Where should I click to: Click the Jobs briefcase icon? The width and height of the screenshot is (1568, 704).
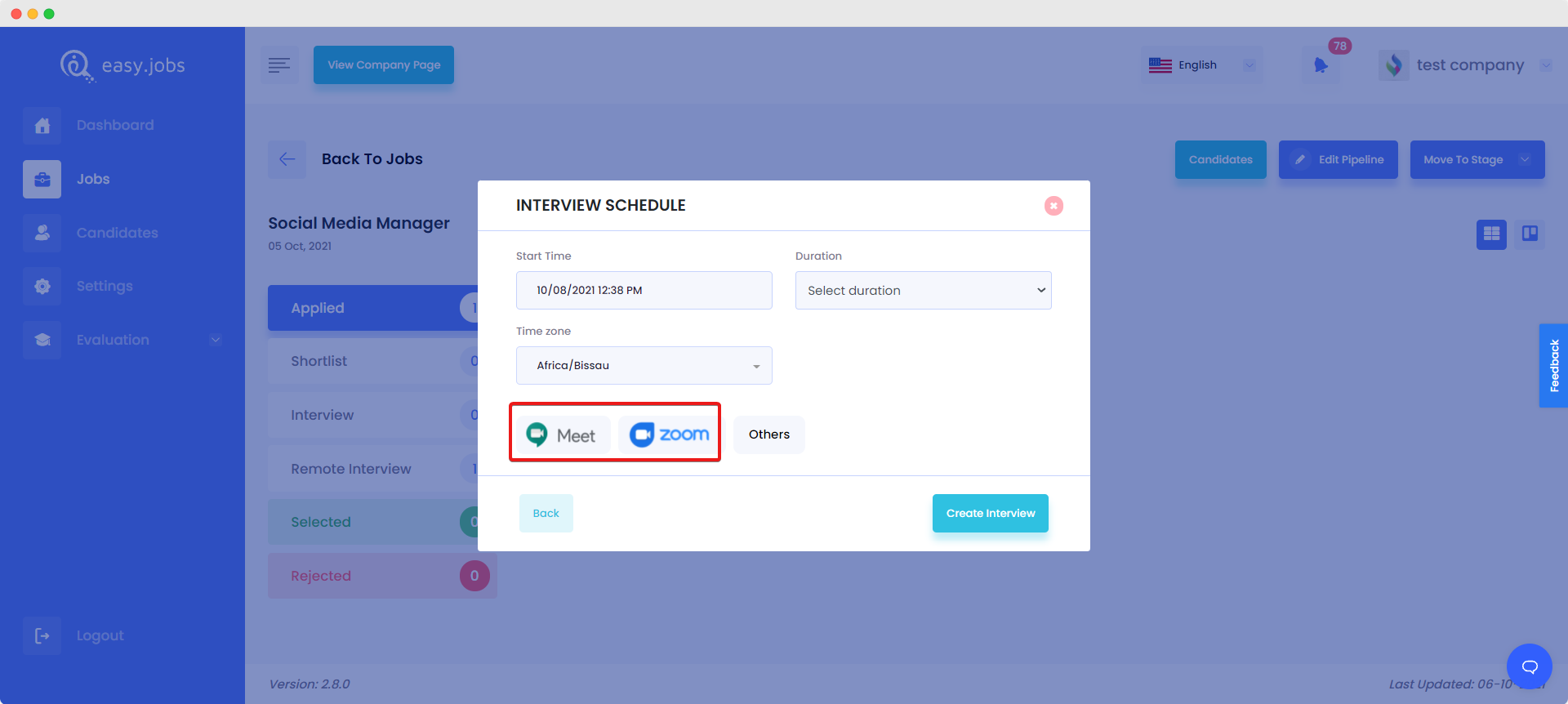[x=42, y=179]
